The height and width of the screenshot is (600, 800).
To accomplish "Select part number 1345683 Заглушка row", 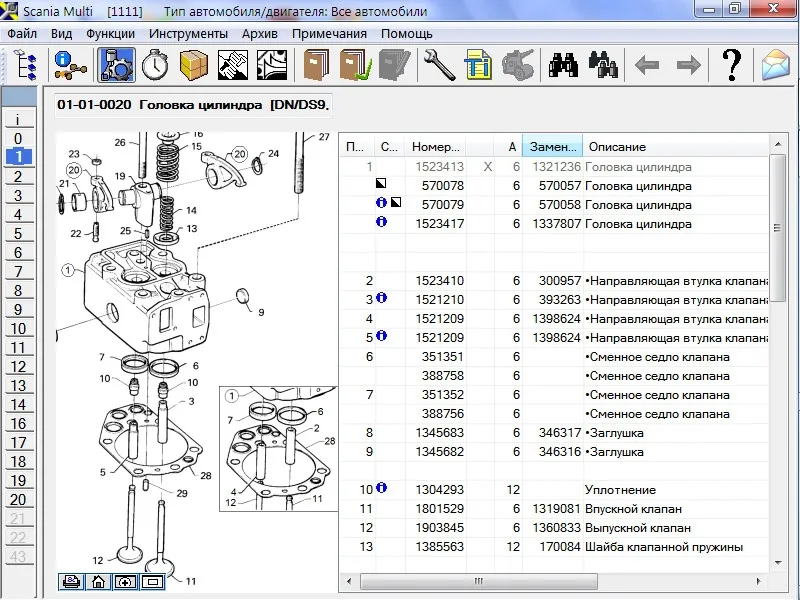I will 554,433.
